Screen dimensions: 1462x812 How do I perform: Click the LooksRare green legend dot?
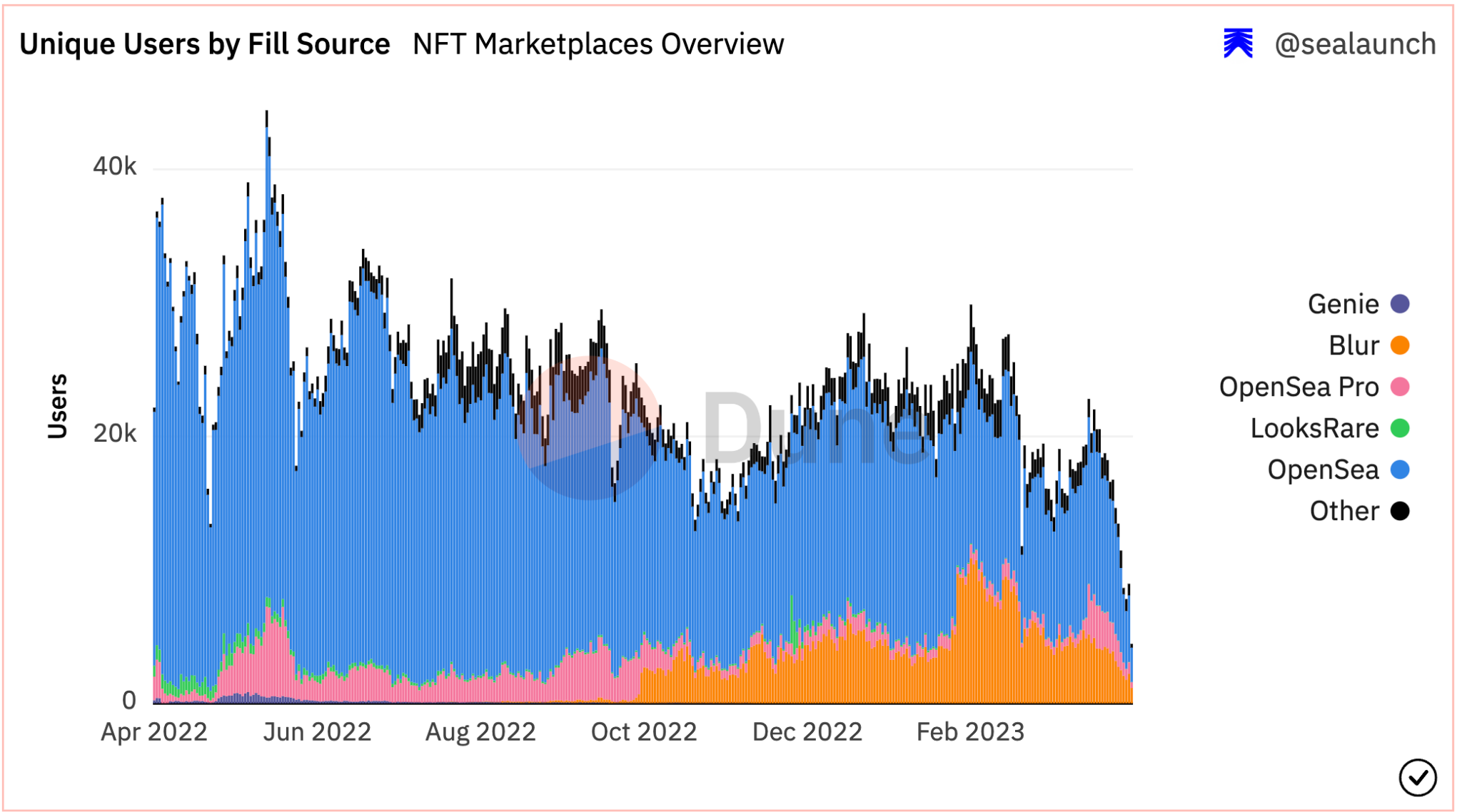point(1400,428)
